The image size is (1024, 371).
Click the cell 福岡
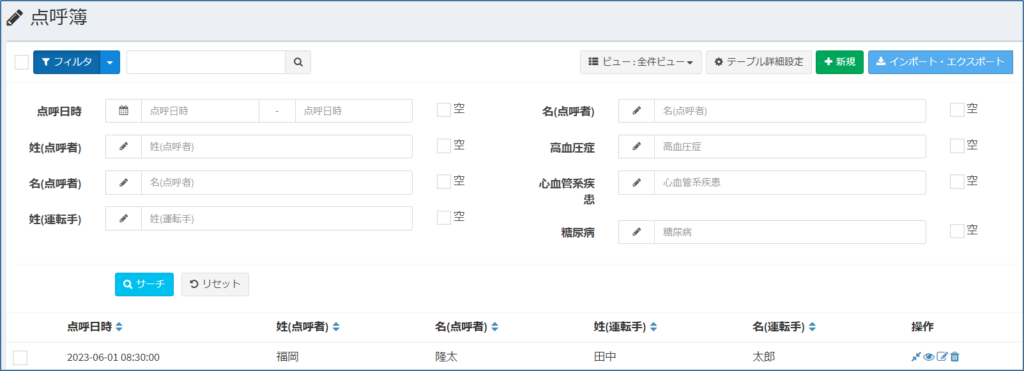pos(288,357)
